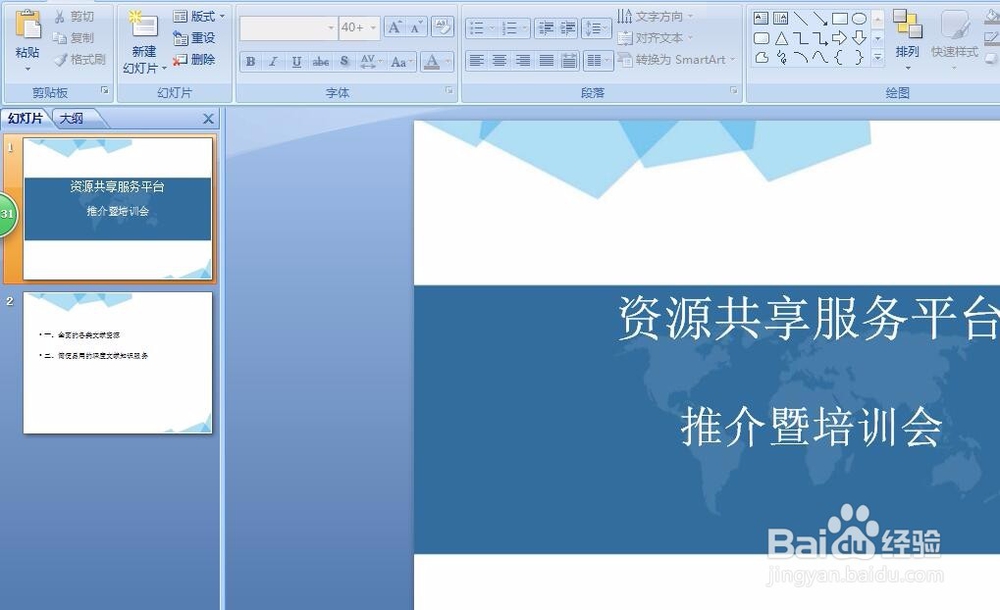Select the 幻灯片 (Slides) tab
The width and height of the screenshot is (1000, 610).
[25, 117]
